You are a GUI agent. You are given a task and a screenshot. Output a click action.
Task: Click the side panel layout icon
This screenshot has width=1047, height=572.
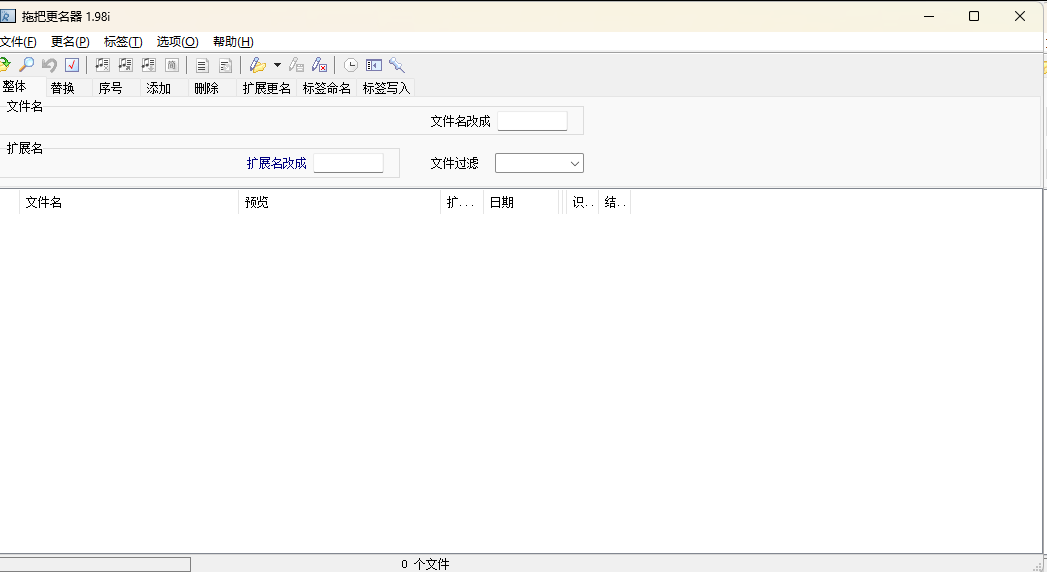tap(374, 65)
